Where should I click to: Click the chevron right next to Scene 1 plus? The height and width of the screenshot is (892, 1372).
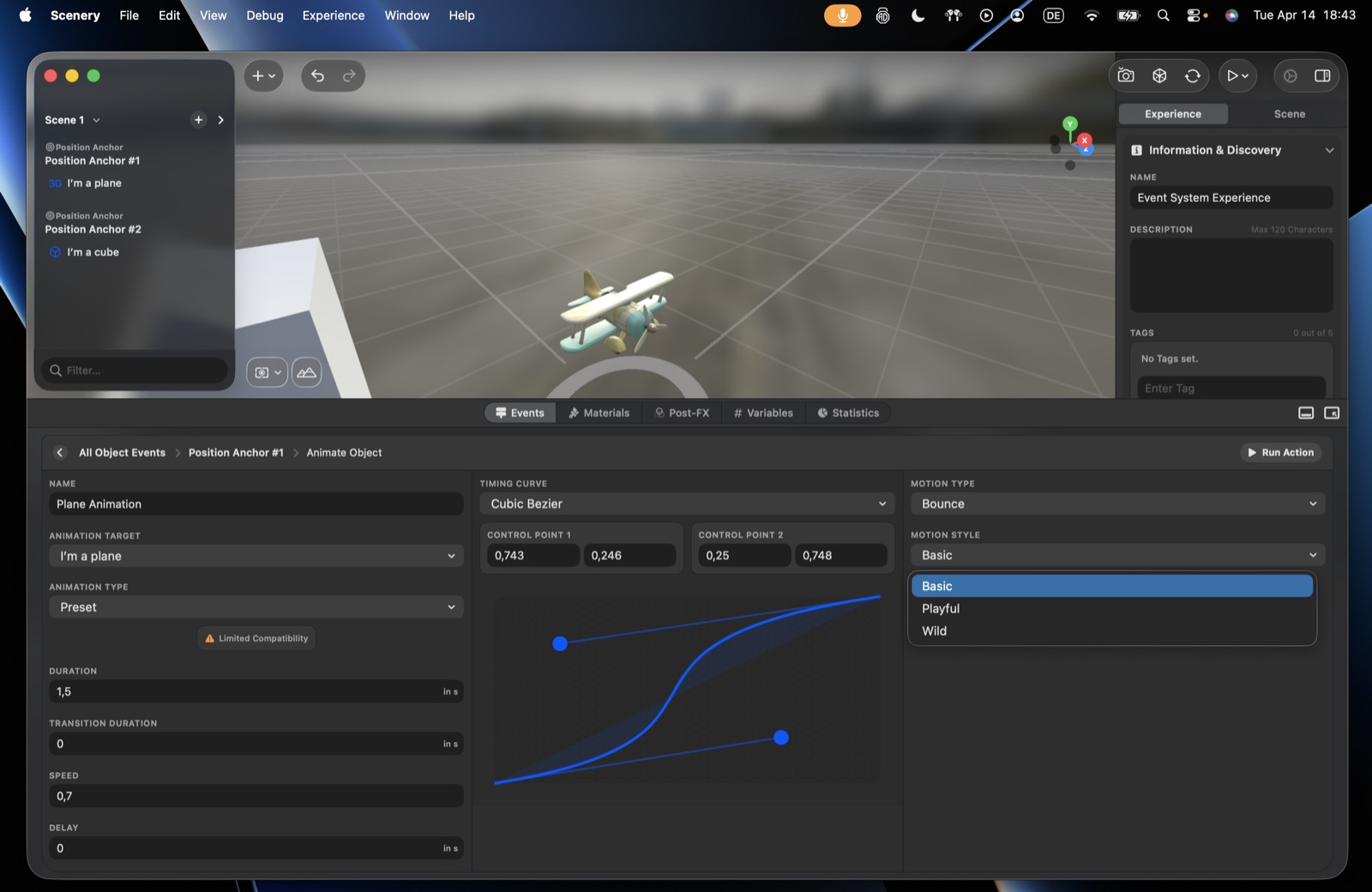pos(220,120)
